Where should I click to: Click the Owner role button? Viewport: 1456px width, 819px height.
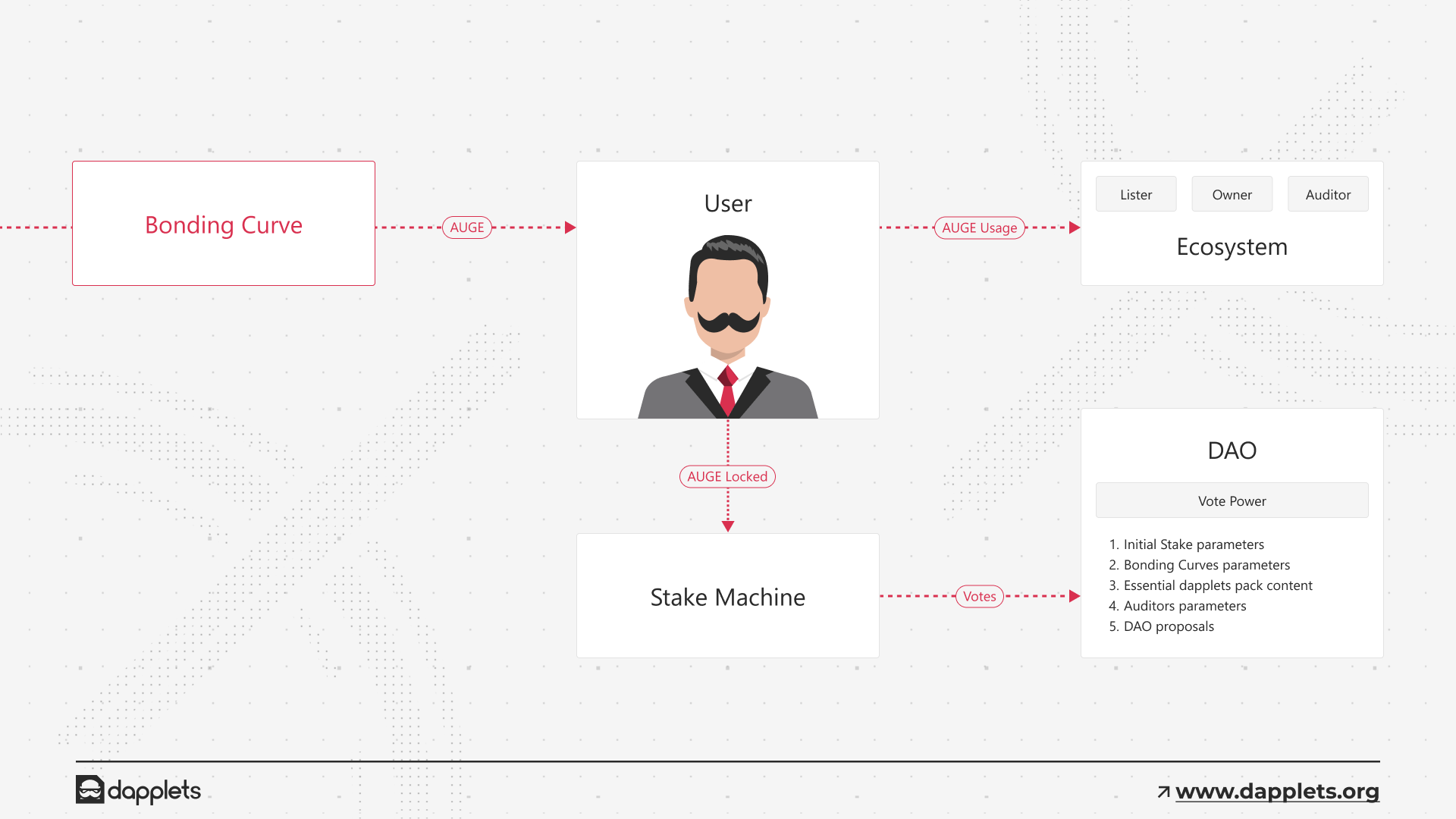pyautogui.click(x=1232, y=195)
